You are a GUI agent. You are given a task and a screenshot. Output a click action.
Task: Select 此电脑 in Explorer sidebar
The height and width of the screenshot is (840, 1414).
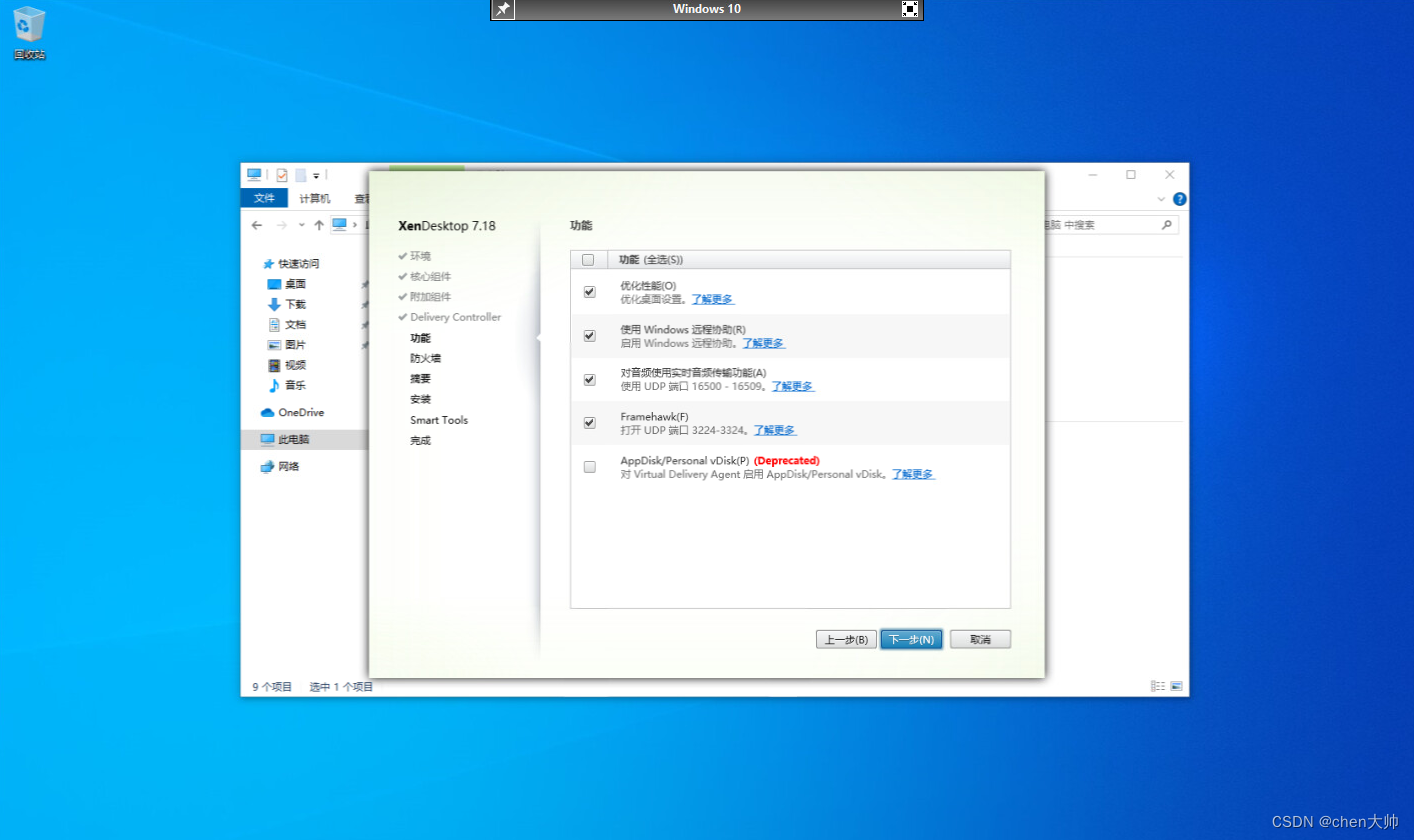click(x=305, y=439)
